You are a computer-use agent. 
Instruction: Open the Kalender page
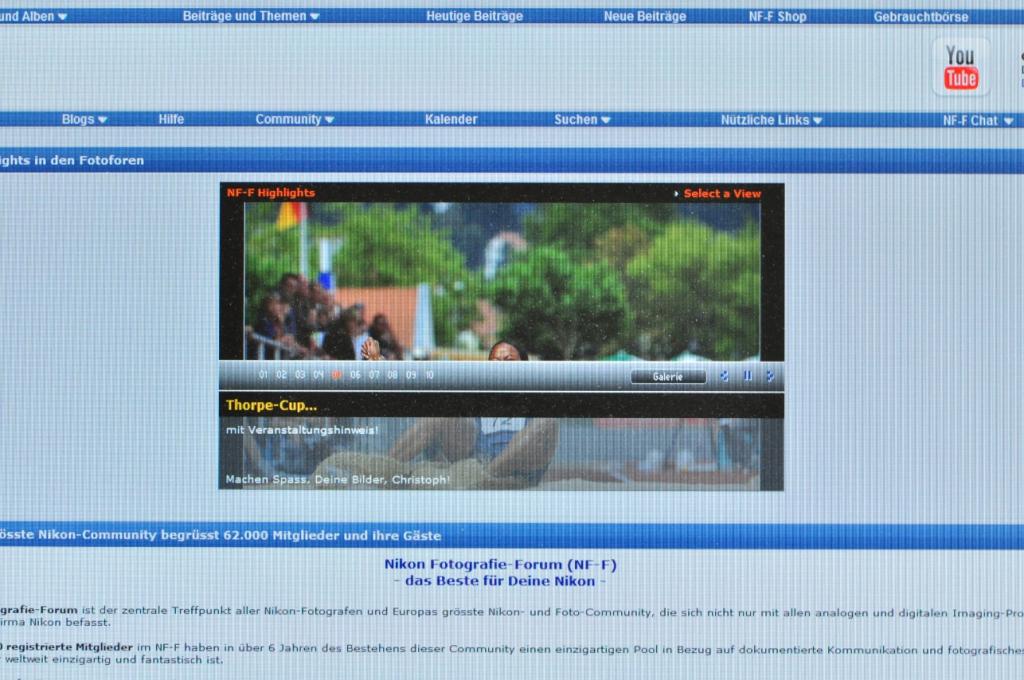click(x=451, y=120)
